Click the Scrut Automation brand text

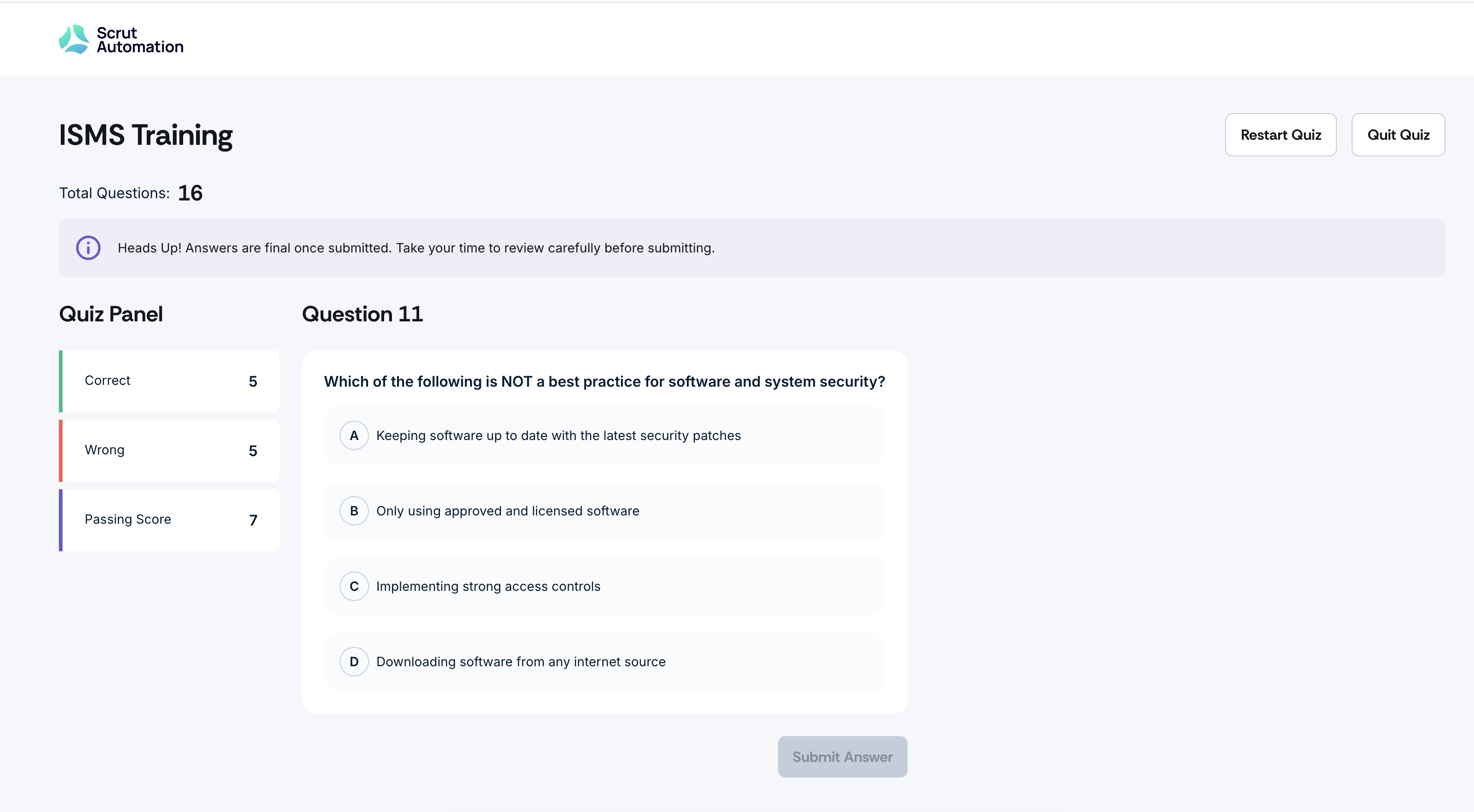(139, 40)
